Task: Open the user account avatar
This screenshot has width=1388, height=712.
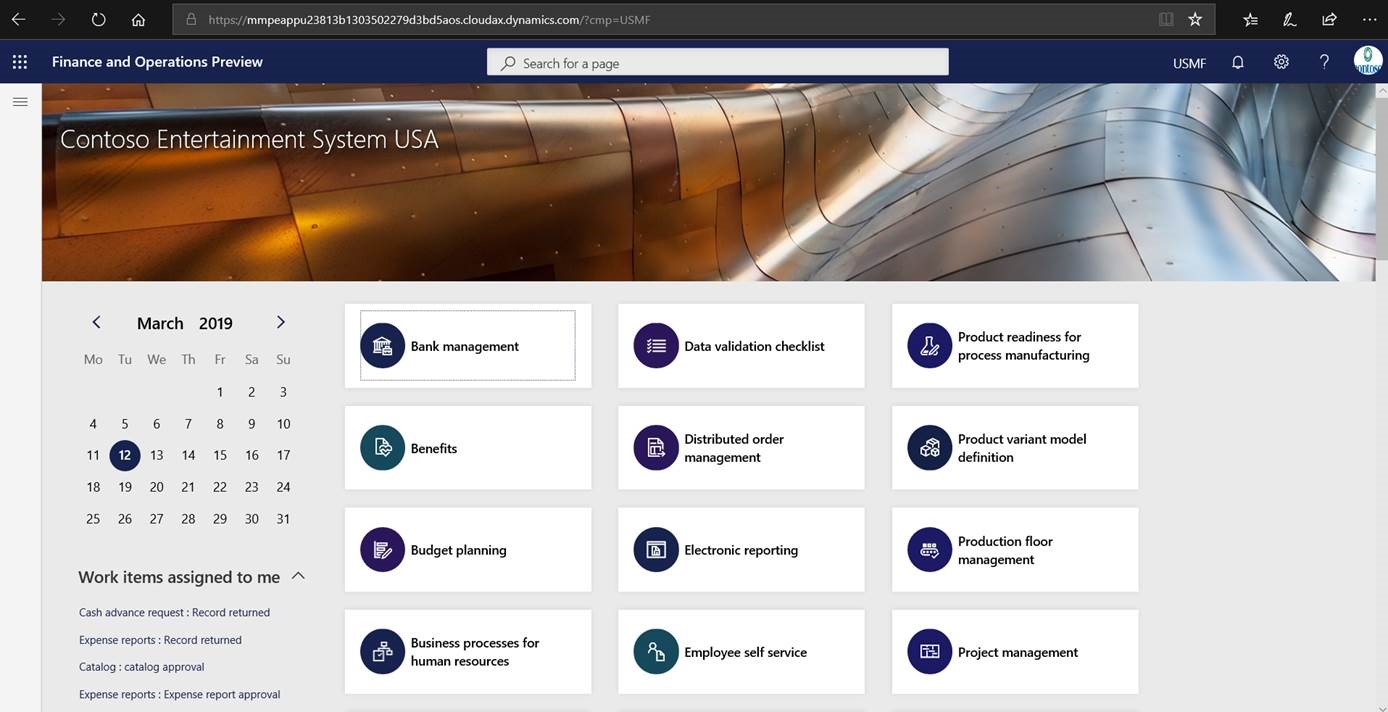Action: [1368, 61]
